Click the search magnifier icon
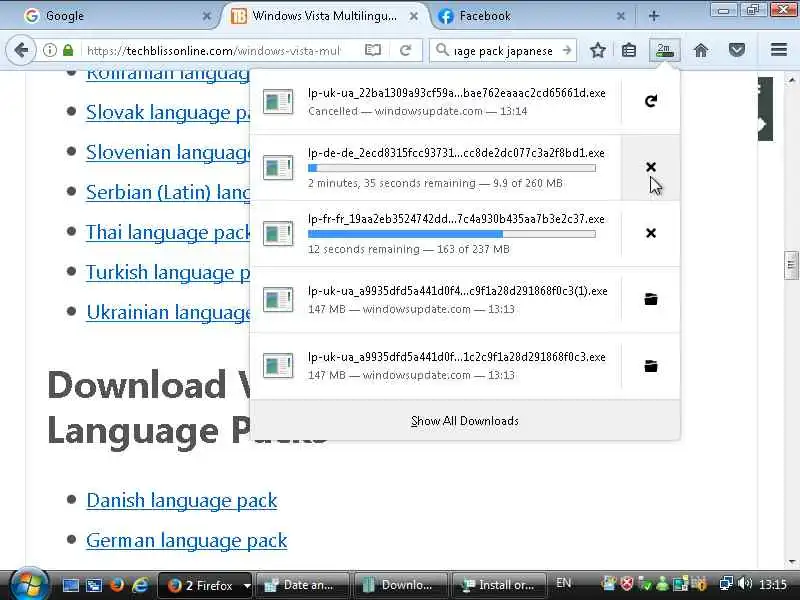 point(442,50)
